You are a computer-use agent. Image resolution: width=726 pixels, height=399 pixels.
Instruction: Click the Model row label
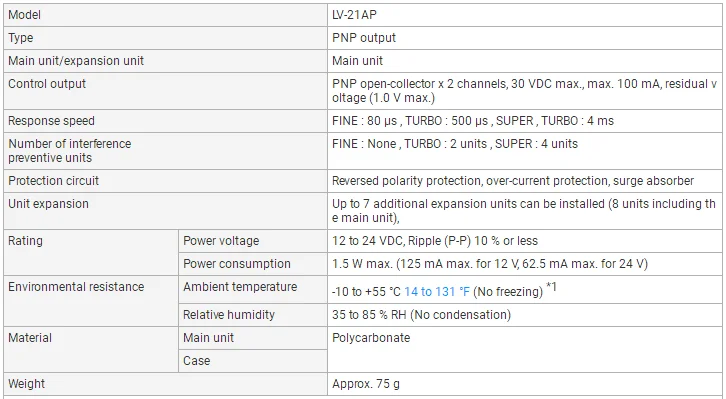click(x=25, y=15)
